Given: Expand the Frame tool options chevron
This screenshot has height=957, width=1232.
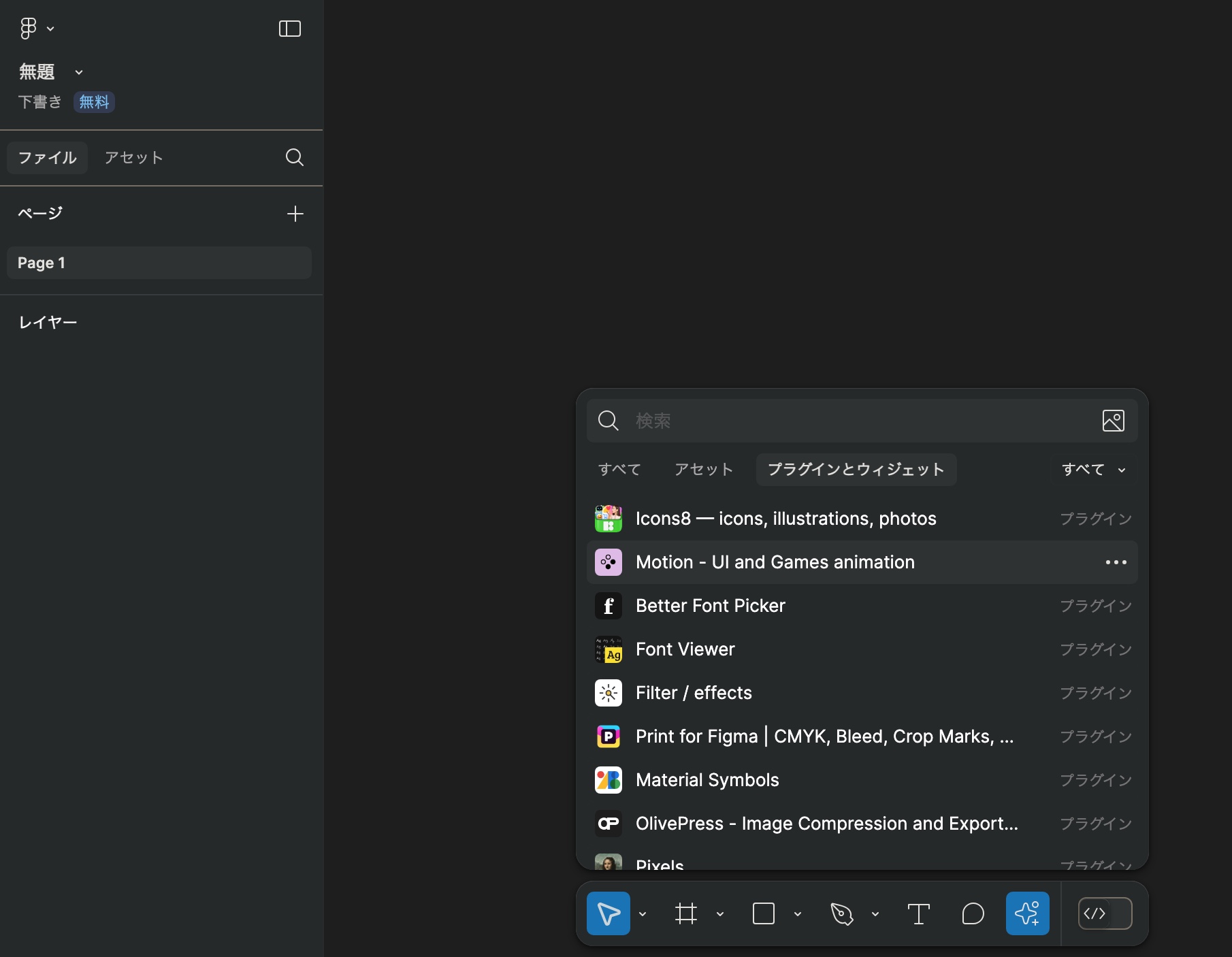Looking at the screenshot, I should (720, 914).
